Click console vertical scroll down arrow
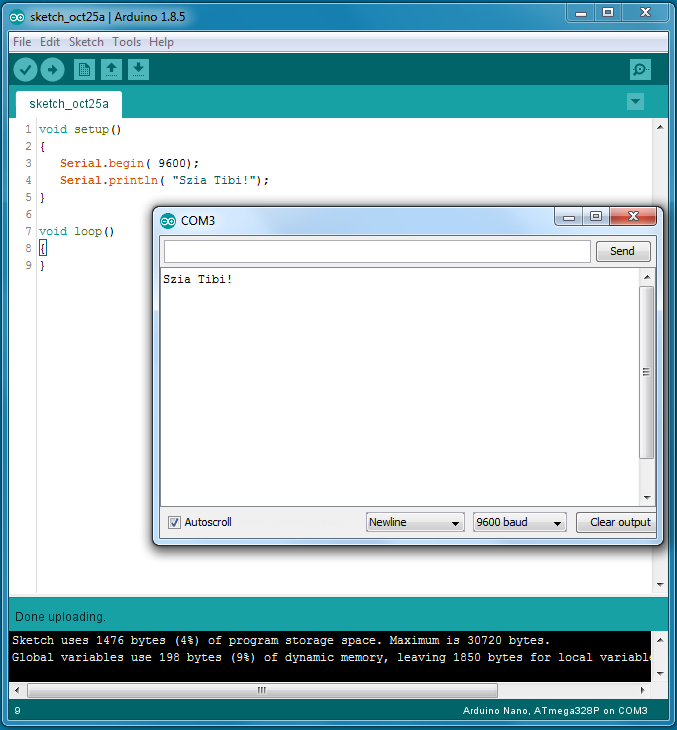 (x=660, y=673)
